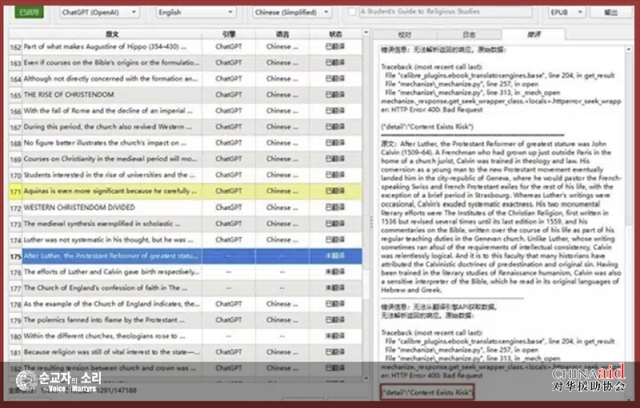This screenshot has height=408, width=640.
Task: Select row 166 'With the fall of Rome'
Action: point(185,111)
